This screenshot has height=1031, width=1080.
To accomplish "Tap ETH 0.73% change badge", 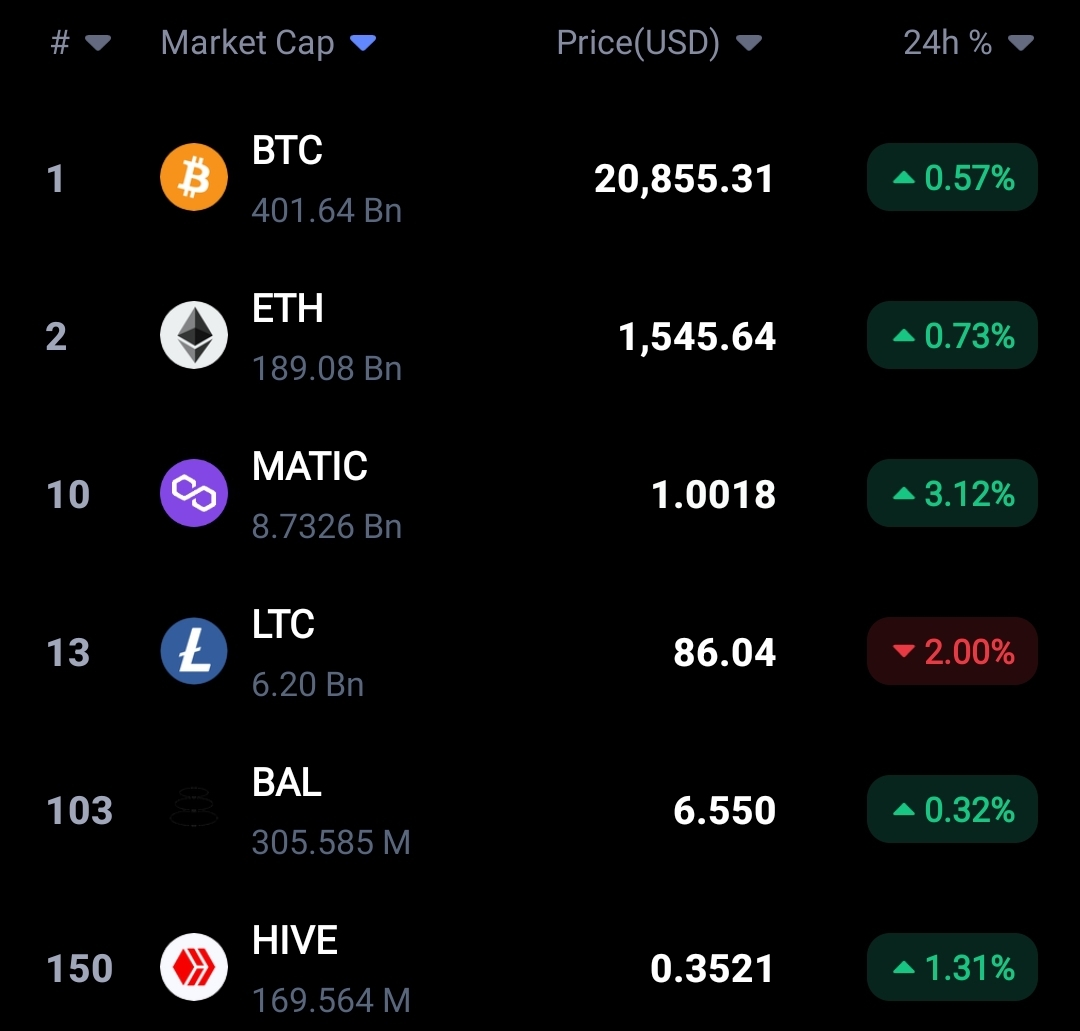I will coord(952,336).
